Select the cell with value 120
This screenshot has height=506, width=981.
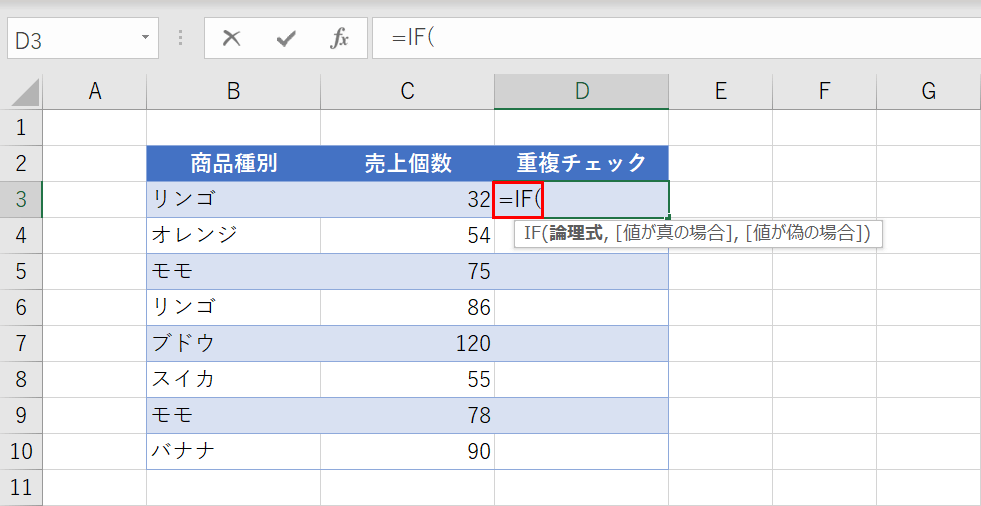pos(407,343)
